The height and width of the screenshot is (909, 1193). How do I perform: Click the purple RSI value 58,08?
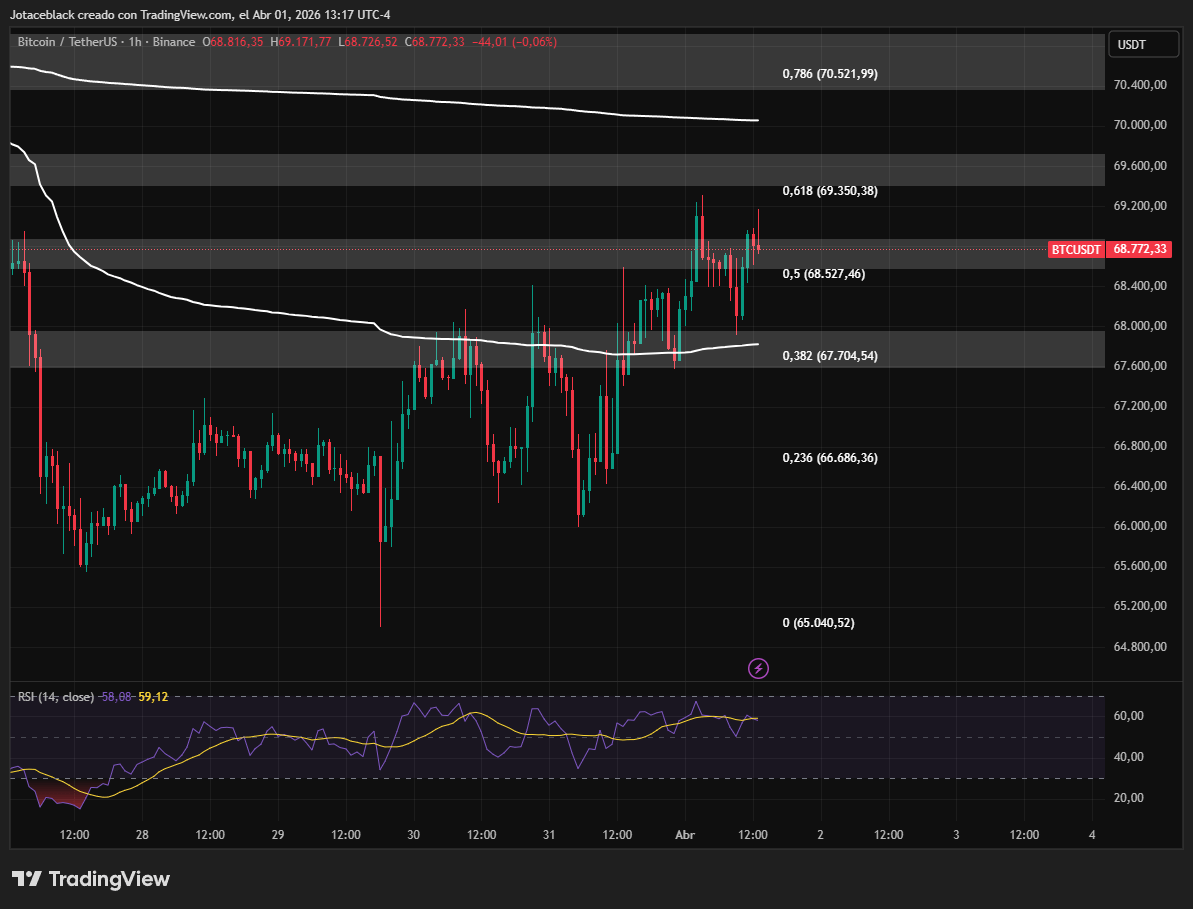click(116, 697)
